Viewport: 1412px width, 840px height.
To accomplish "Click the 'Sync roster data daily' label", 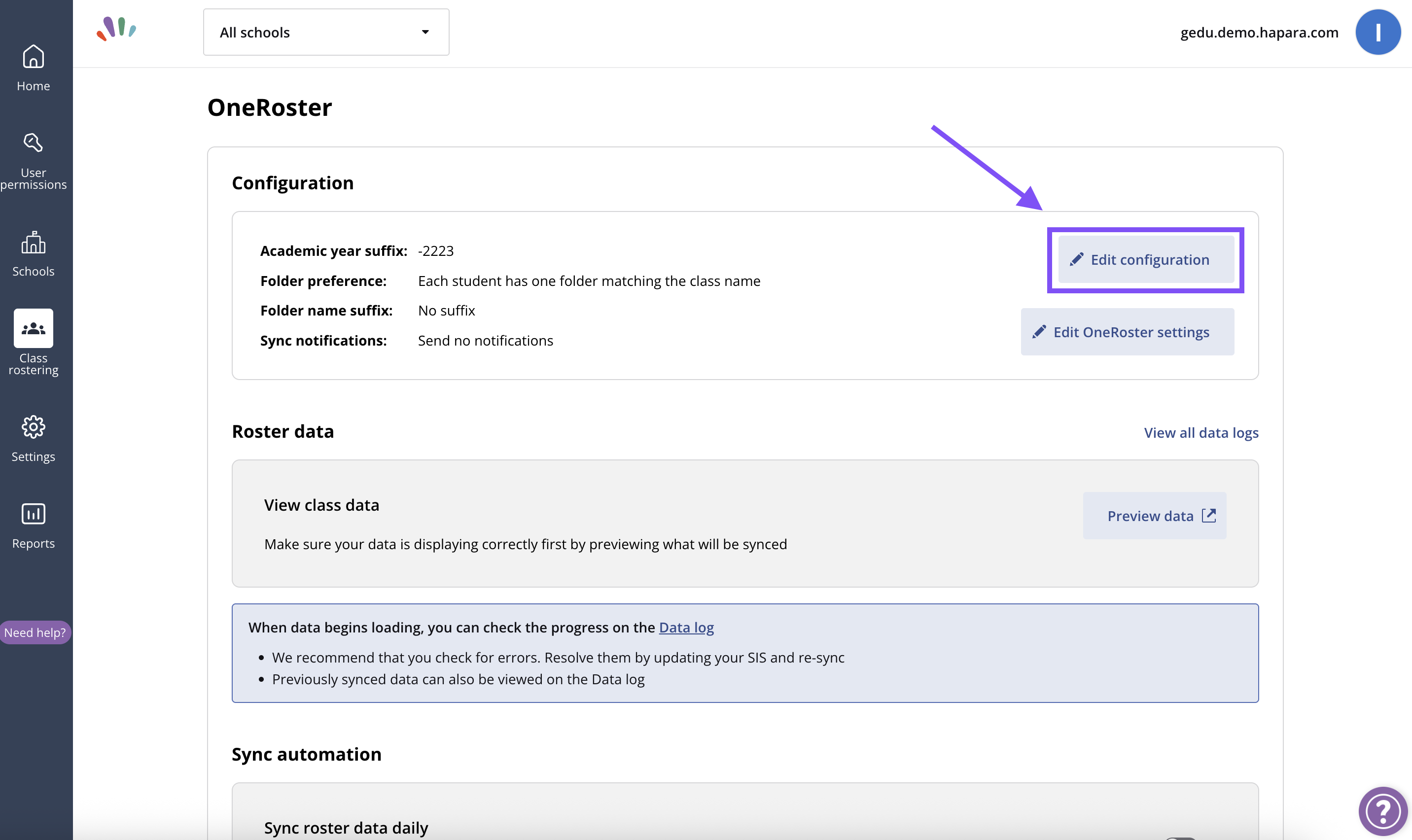I will tap(347, 828).
